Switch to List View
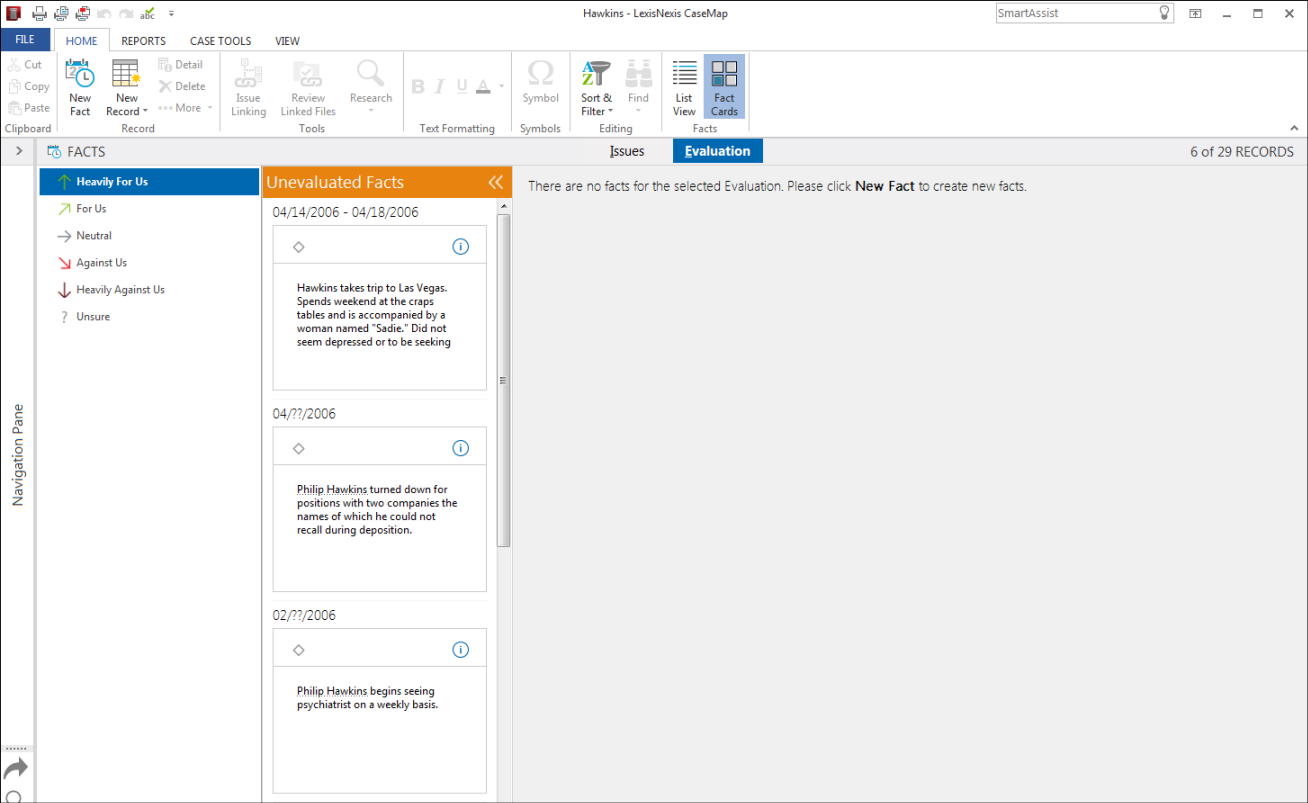Viewport: 1308px width, 803px height. (684, 88)
